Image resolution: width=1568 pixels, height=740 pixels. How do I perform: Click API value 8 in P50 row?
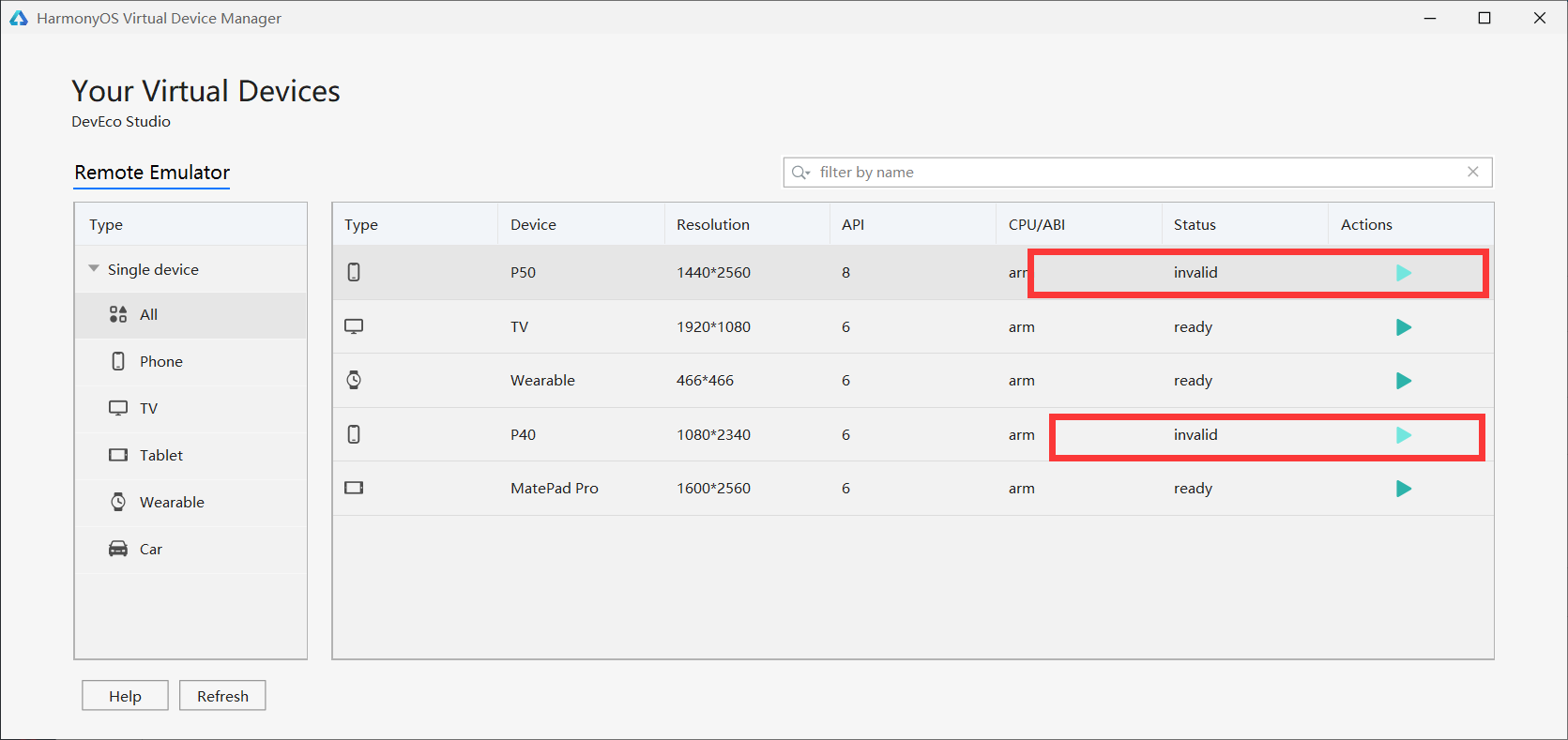point(845,273)
